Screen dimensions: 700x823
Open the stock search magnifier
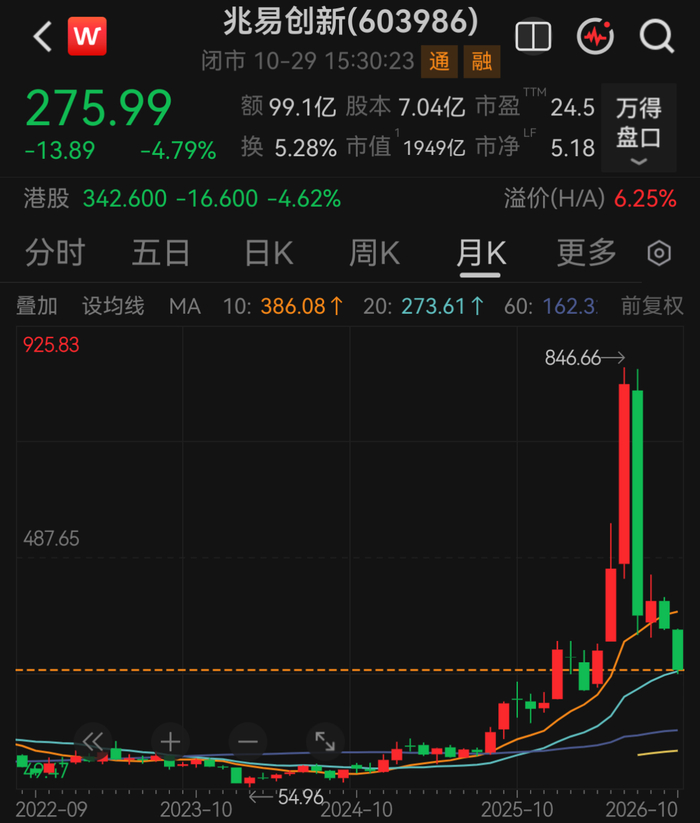click(x=656, y=36)
